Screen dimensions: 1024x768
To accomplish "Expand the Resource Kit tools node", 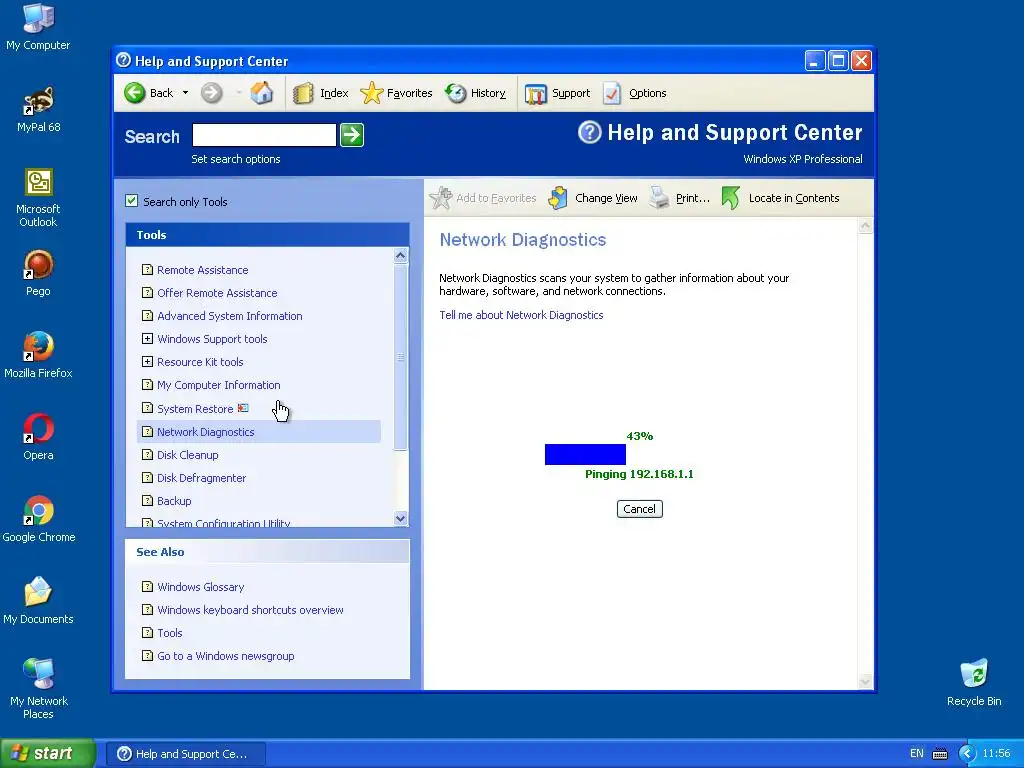I will pos(148,361).
